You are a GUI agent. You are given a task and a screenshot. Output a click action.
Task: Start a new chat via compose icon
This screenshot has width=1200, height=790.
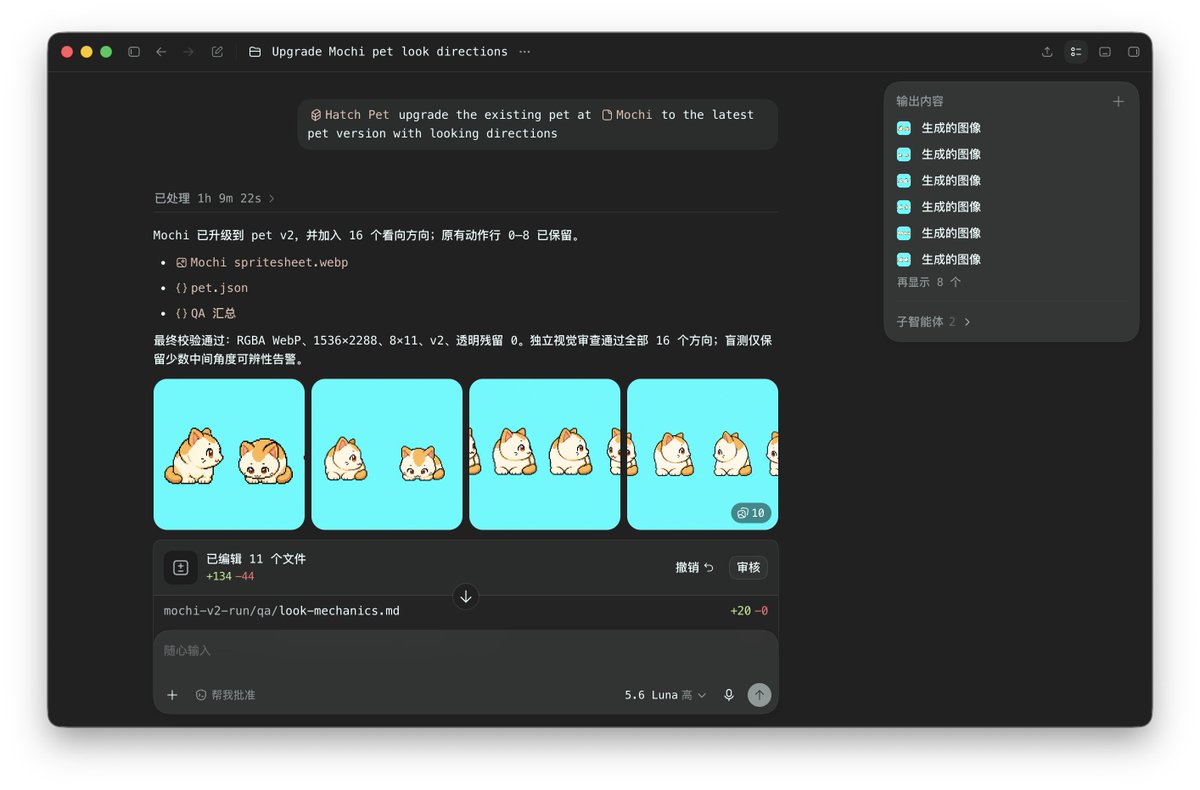pos(217,52)
